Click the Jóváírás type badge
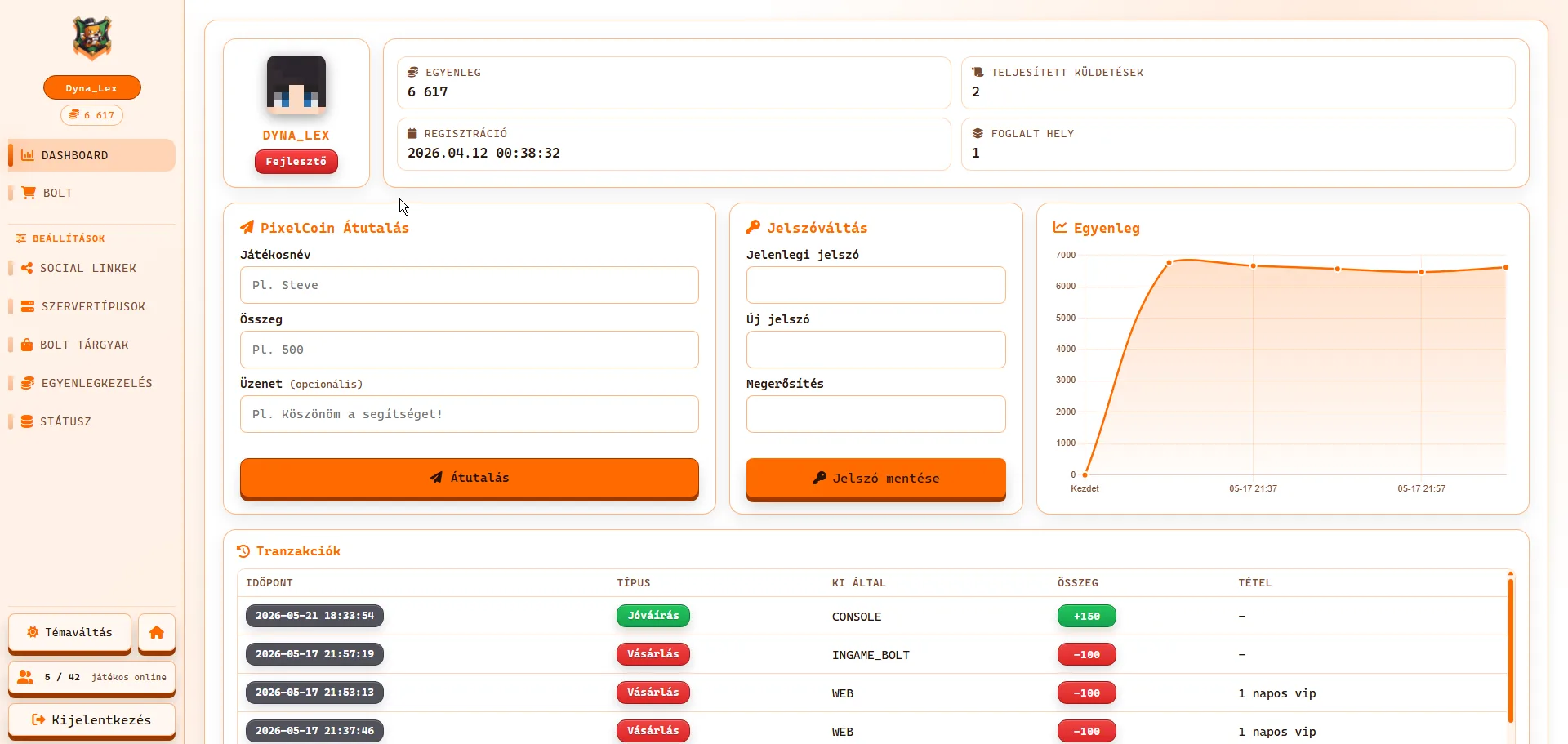The width and height of the screenshot is (1568, 744). click(653, 616)
